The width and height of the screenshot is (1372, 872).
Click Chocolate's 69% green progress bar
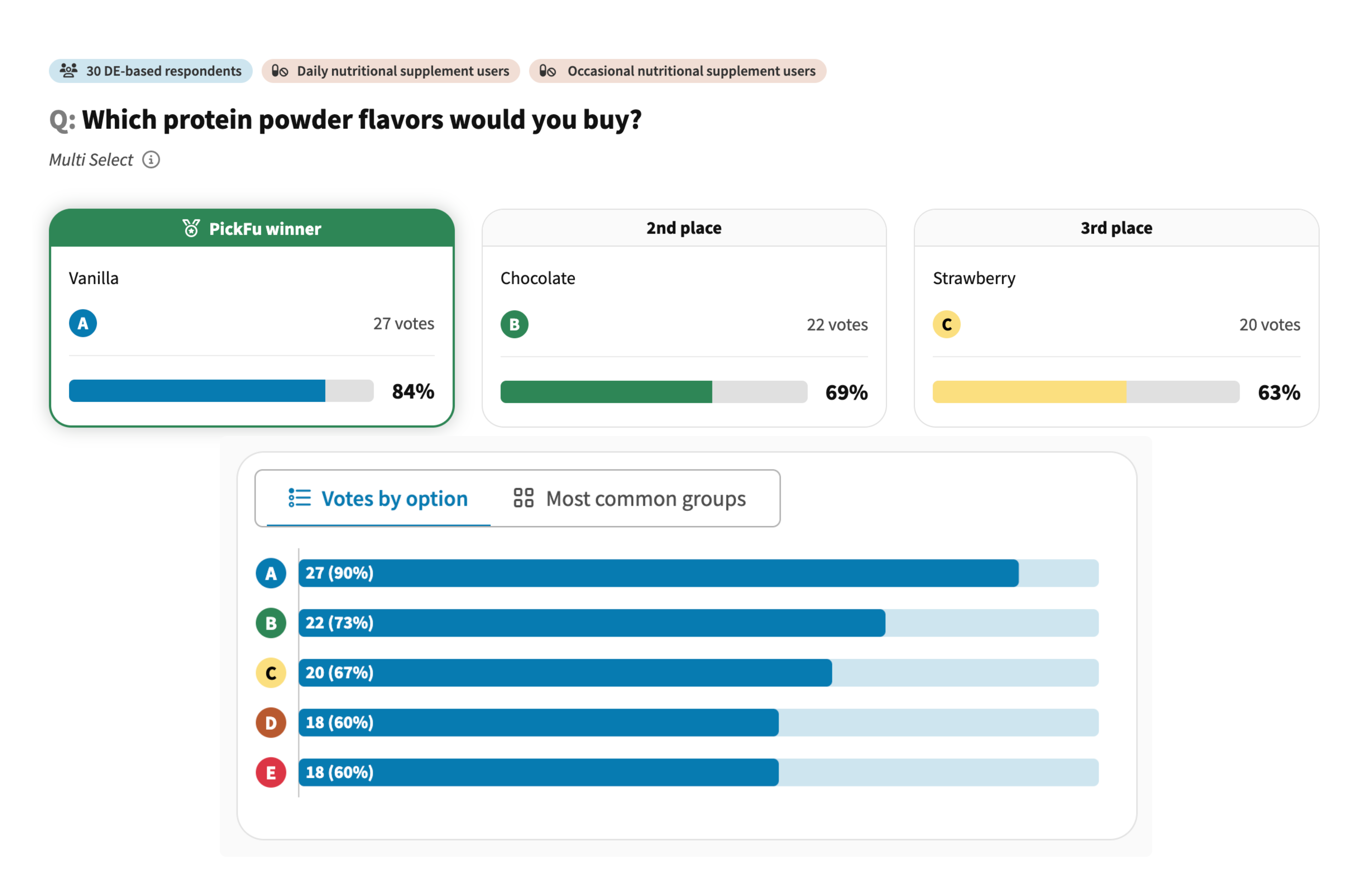(653, 392)
